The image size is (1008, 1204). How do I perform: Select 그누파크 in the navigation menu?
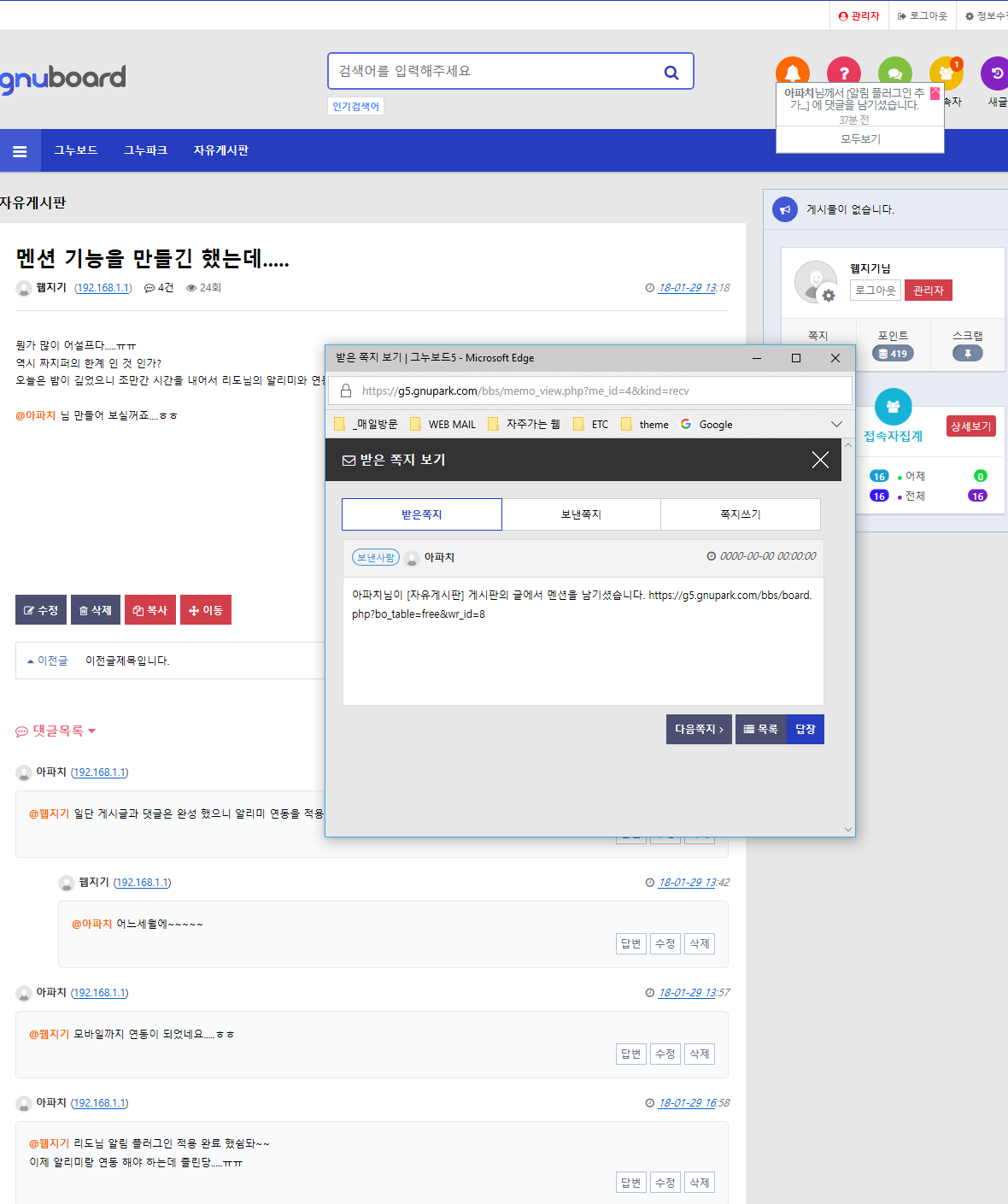(x=145, y=150)
